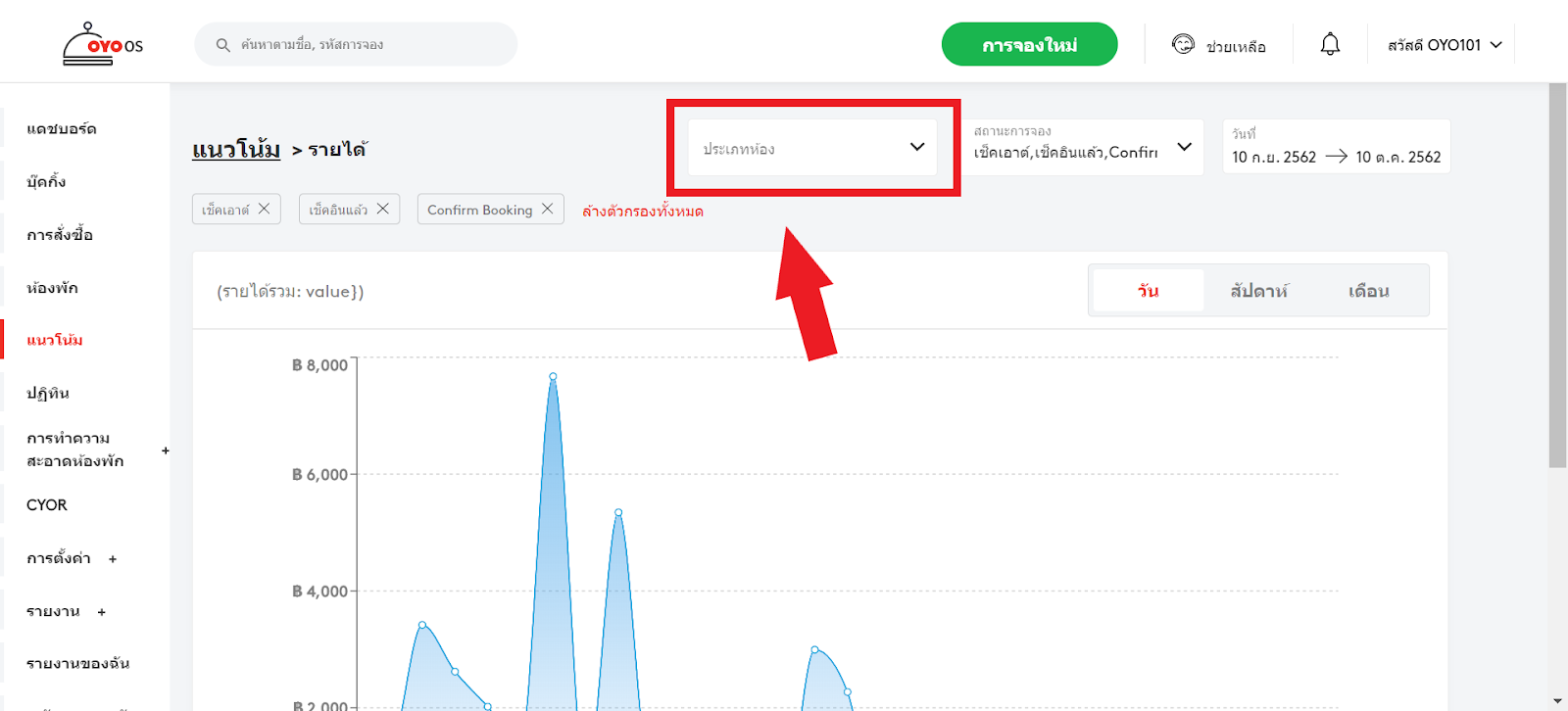Open the CYOR menu item

point(47,505)
